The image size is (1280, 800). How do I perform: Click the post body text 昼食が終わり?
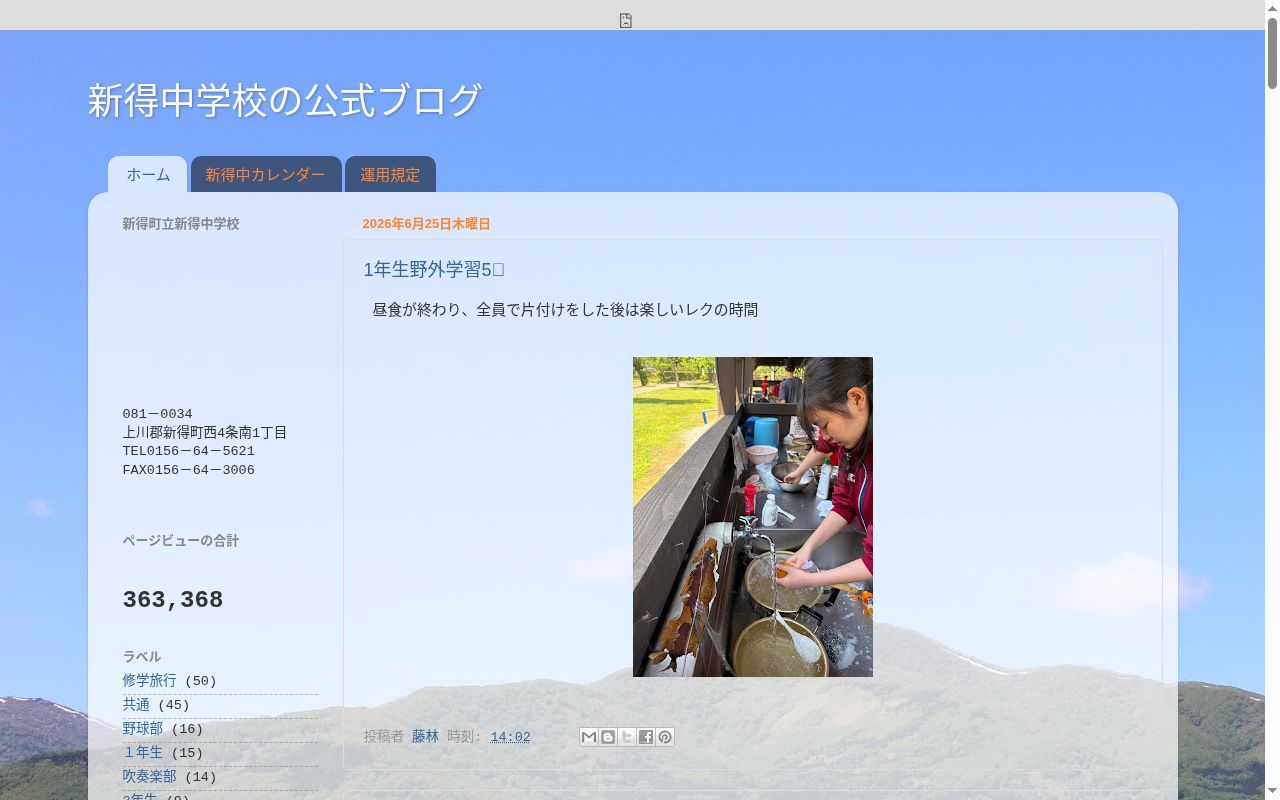tap(416, 310)
